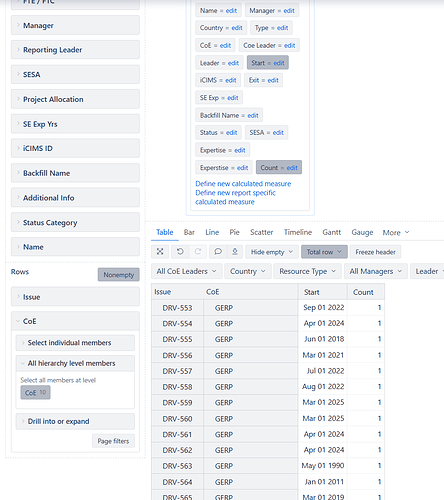Click the Start column header

tap(323, 292)
